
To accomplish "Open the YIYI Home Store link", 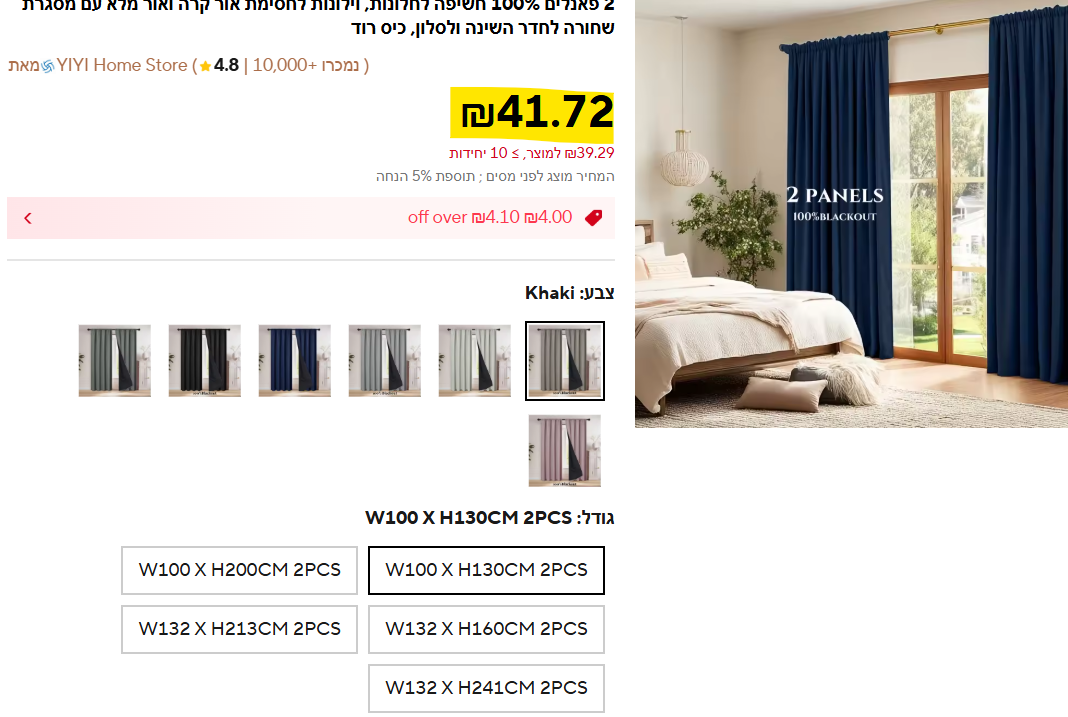I will (x=122, y=65).
